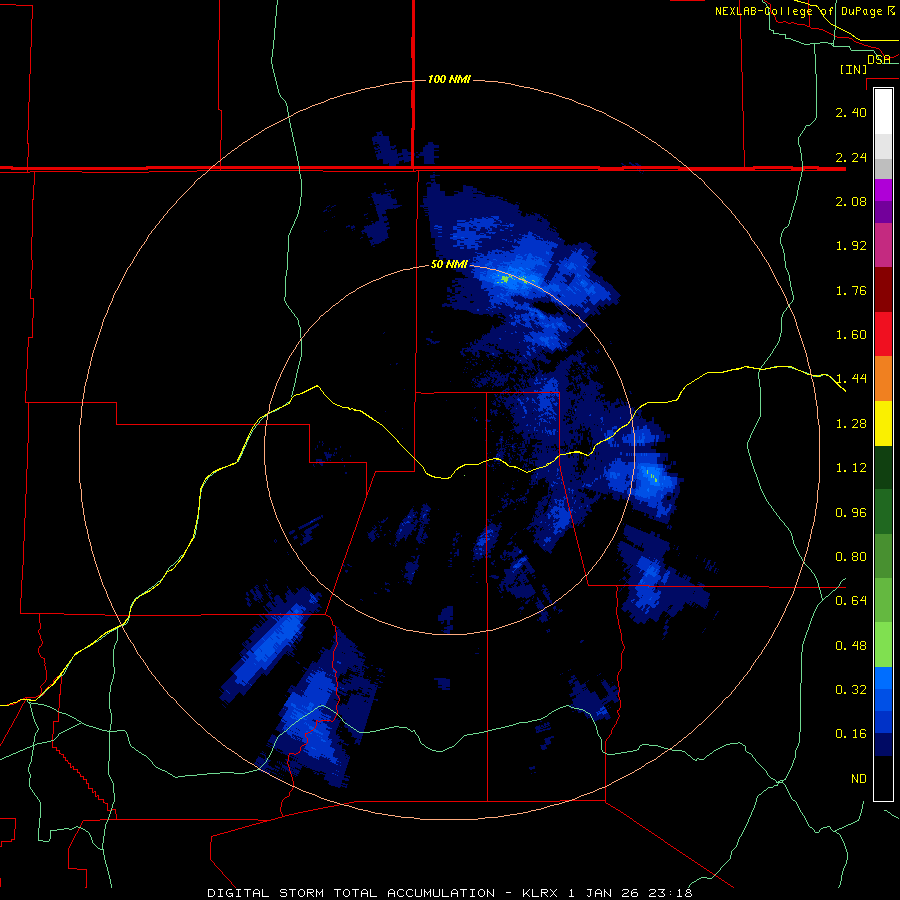The width and height of the screenshot is (900, 900).
Task: Click the [IN] units label
Action: pos(853,69)
